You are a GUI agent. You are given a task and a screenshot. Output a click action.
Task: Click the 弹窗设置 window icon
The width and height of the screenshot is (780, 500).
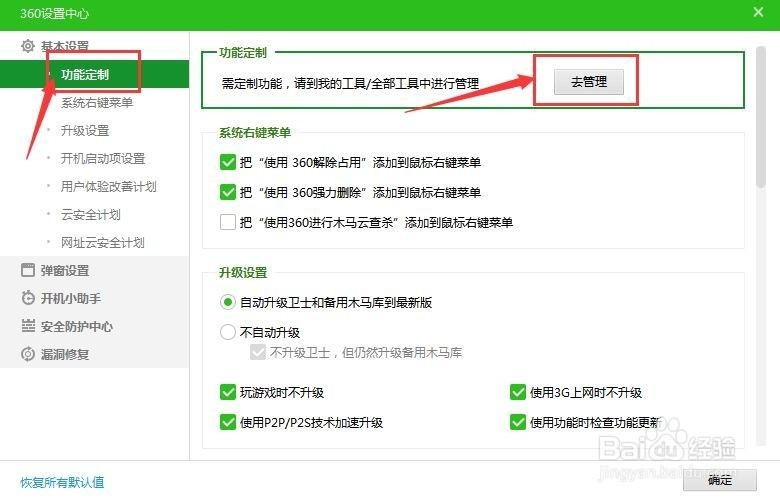(28, 270)
